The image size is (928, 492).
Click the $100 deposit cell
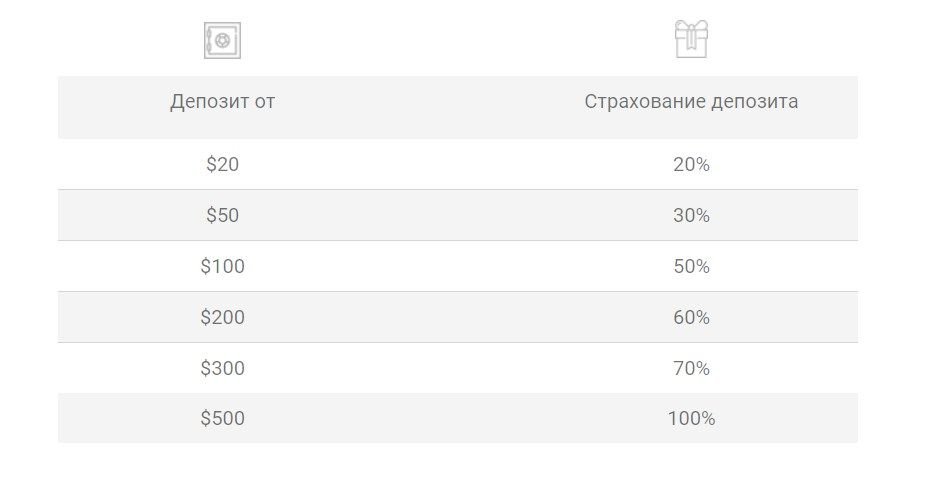(223, 266)
